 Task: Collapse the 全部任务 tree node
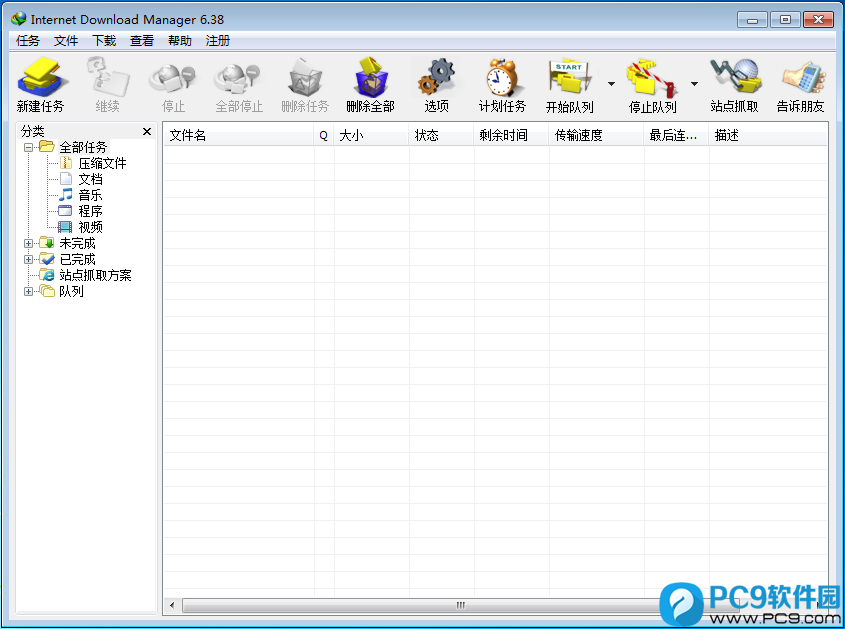pyautogui.click(x=29, y=147)
